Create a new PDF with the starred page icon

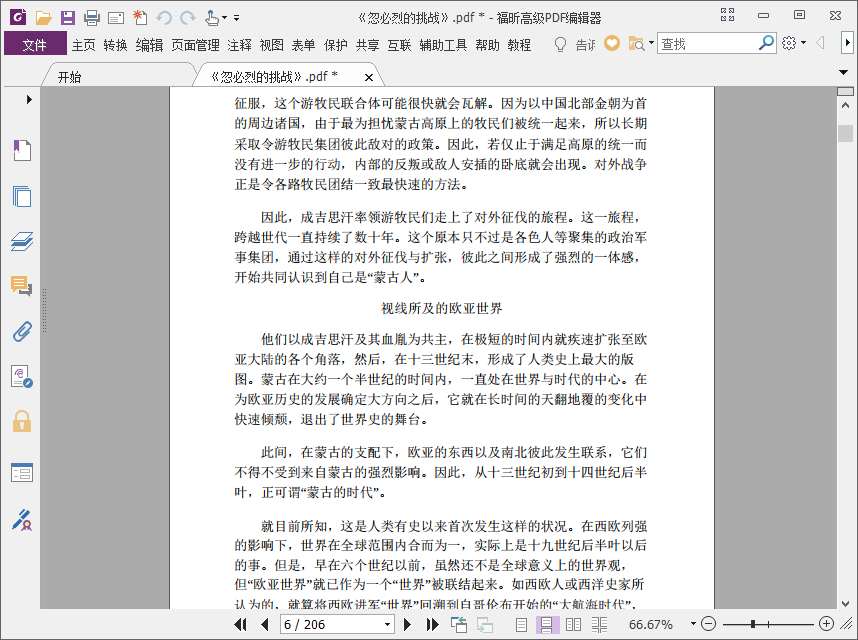coord(140,18)
